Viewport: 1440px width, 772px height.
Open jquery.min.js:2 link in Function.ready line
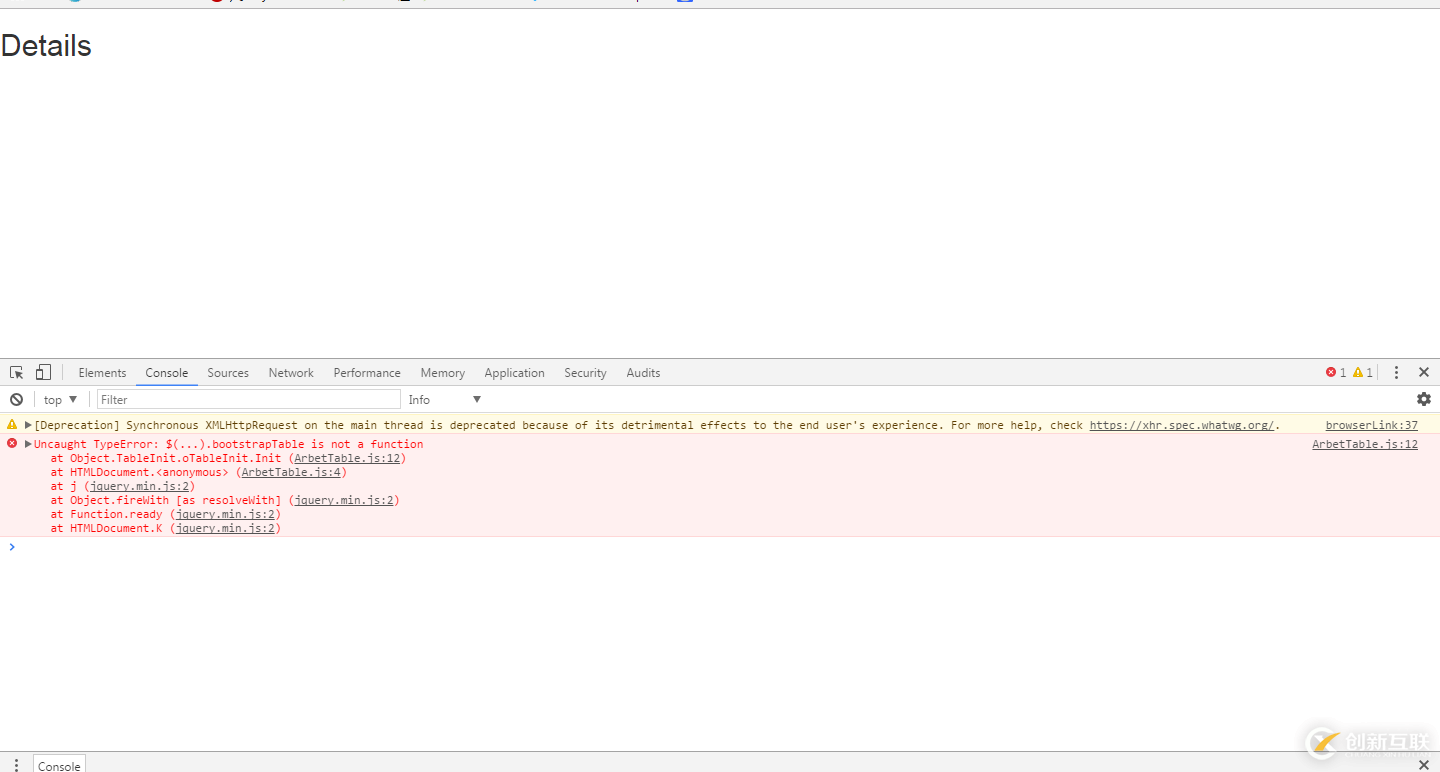click(225, 514)
